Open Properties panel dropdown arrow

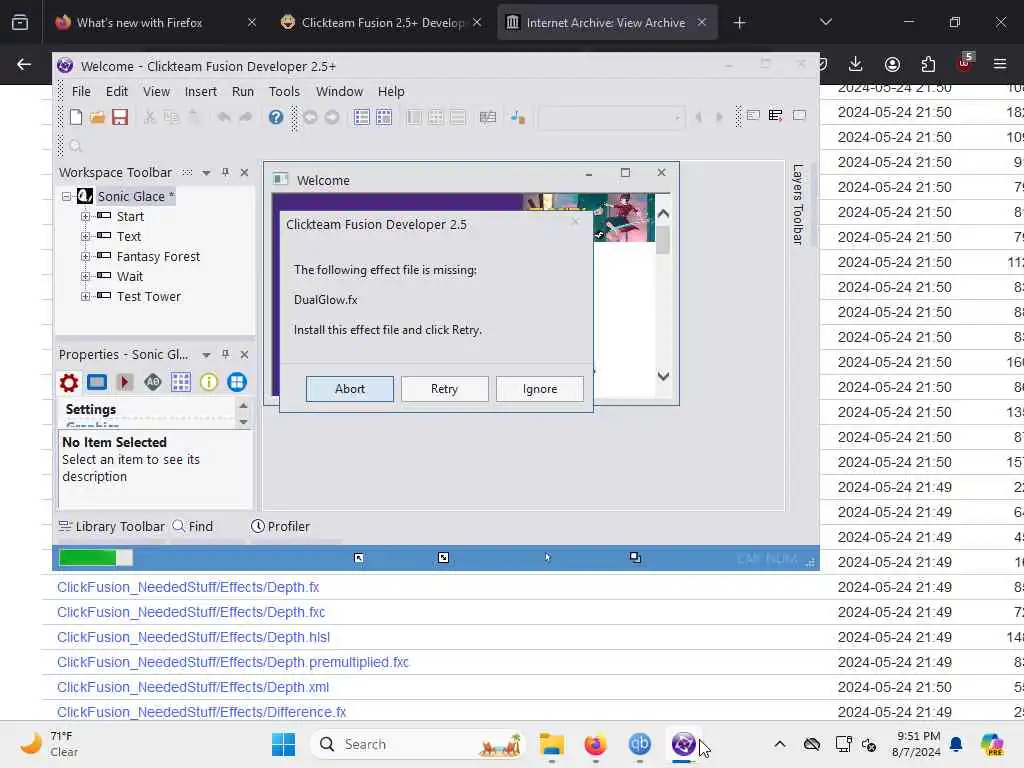pyautogui.click(x=206, y=355)
